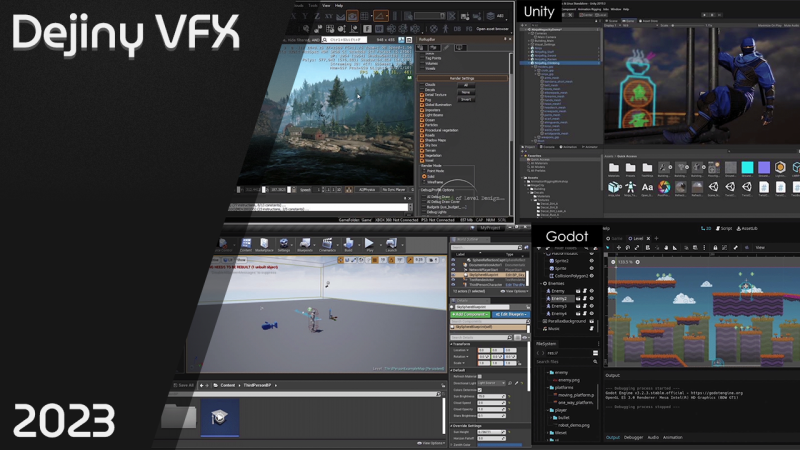Open the View menu in Godot viewport toolbar
The height and width of the screenshot is (450, 800).
pos(760,247)
